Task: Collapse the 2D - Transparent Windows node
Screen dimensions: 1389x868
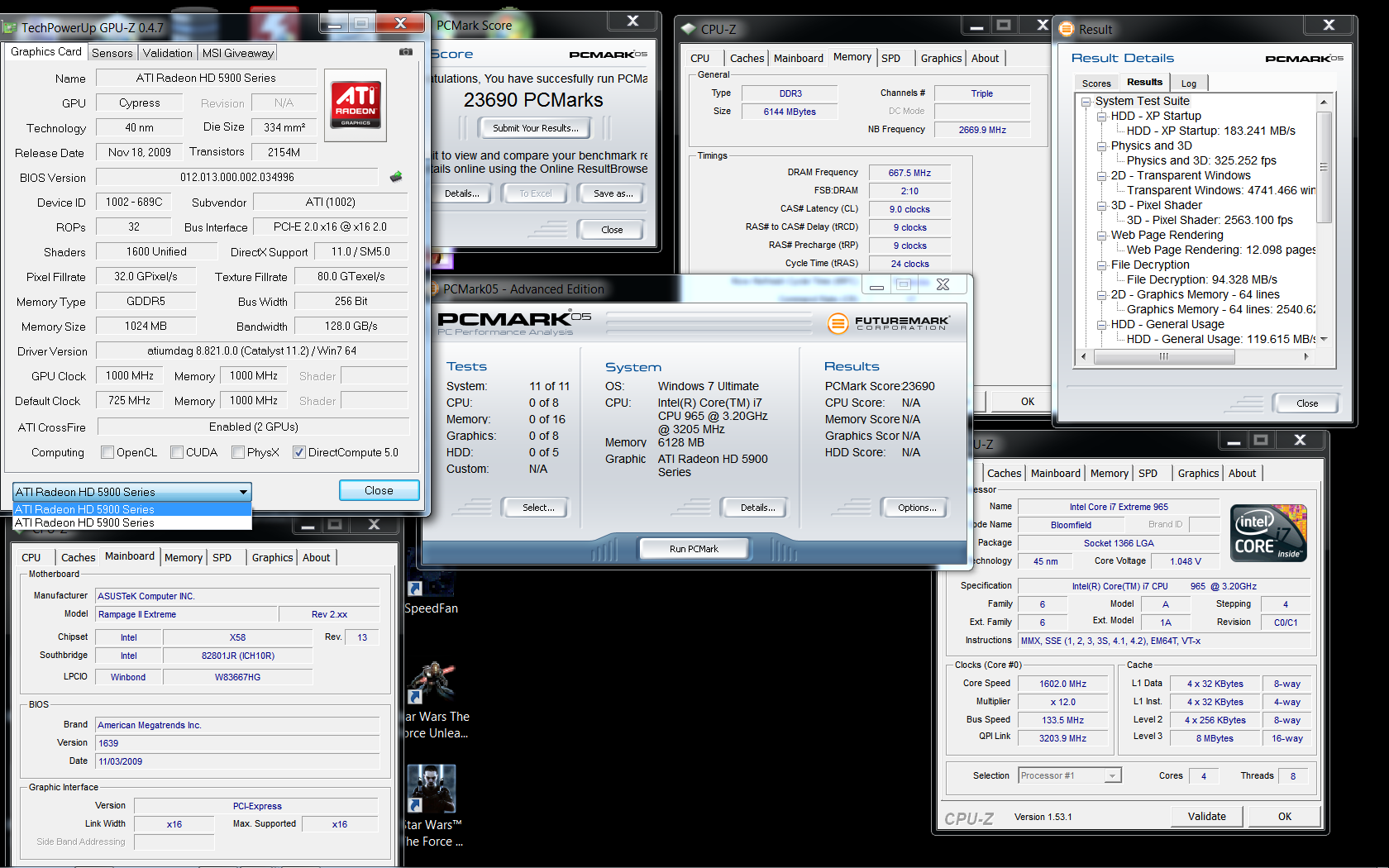Action: click(x=1102, y=176)
